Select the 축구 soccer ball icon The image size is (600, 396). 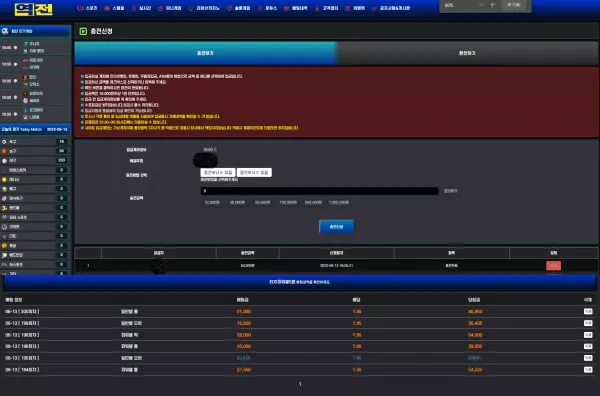click(4, 142)
